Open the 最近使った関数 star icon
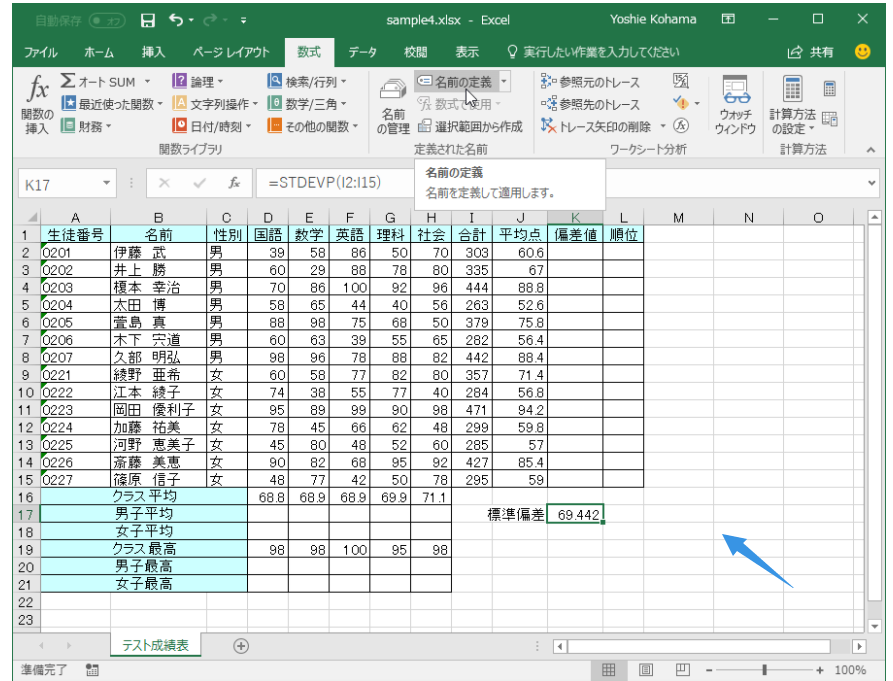893x681 pixels. pyautogui.click(x=68, y=103)
